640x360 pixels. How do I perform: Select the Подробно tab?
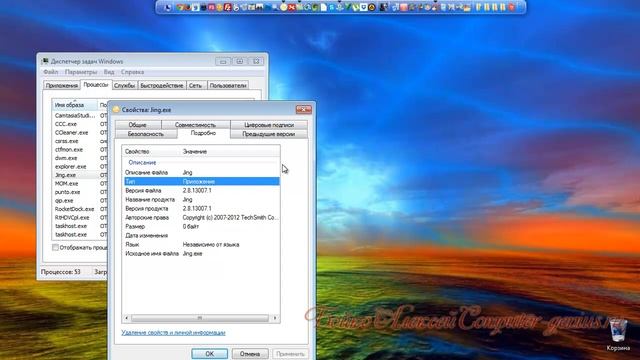(203, 133)
